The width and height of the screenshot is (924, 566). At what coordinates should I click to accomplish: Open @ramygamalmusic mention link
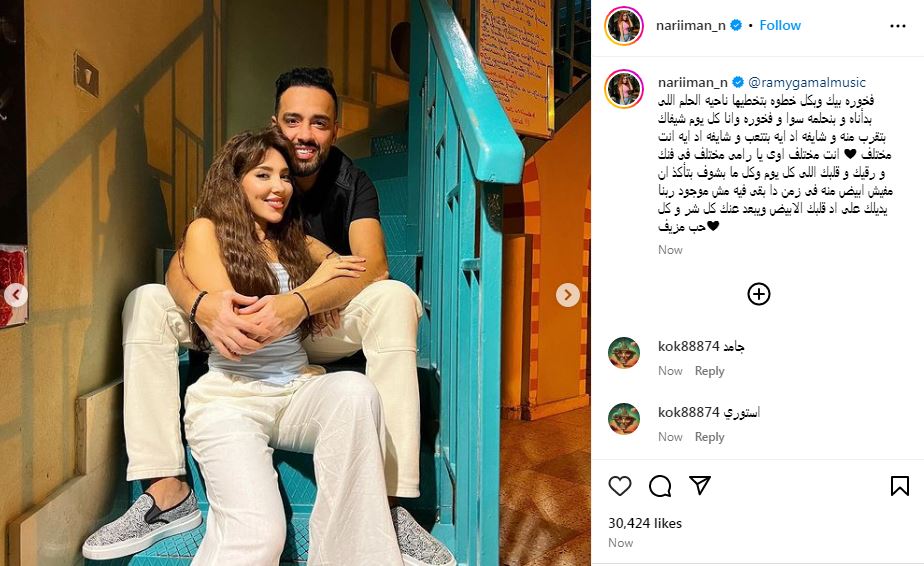click(x=807, y=82)
